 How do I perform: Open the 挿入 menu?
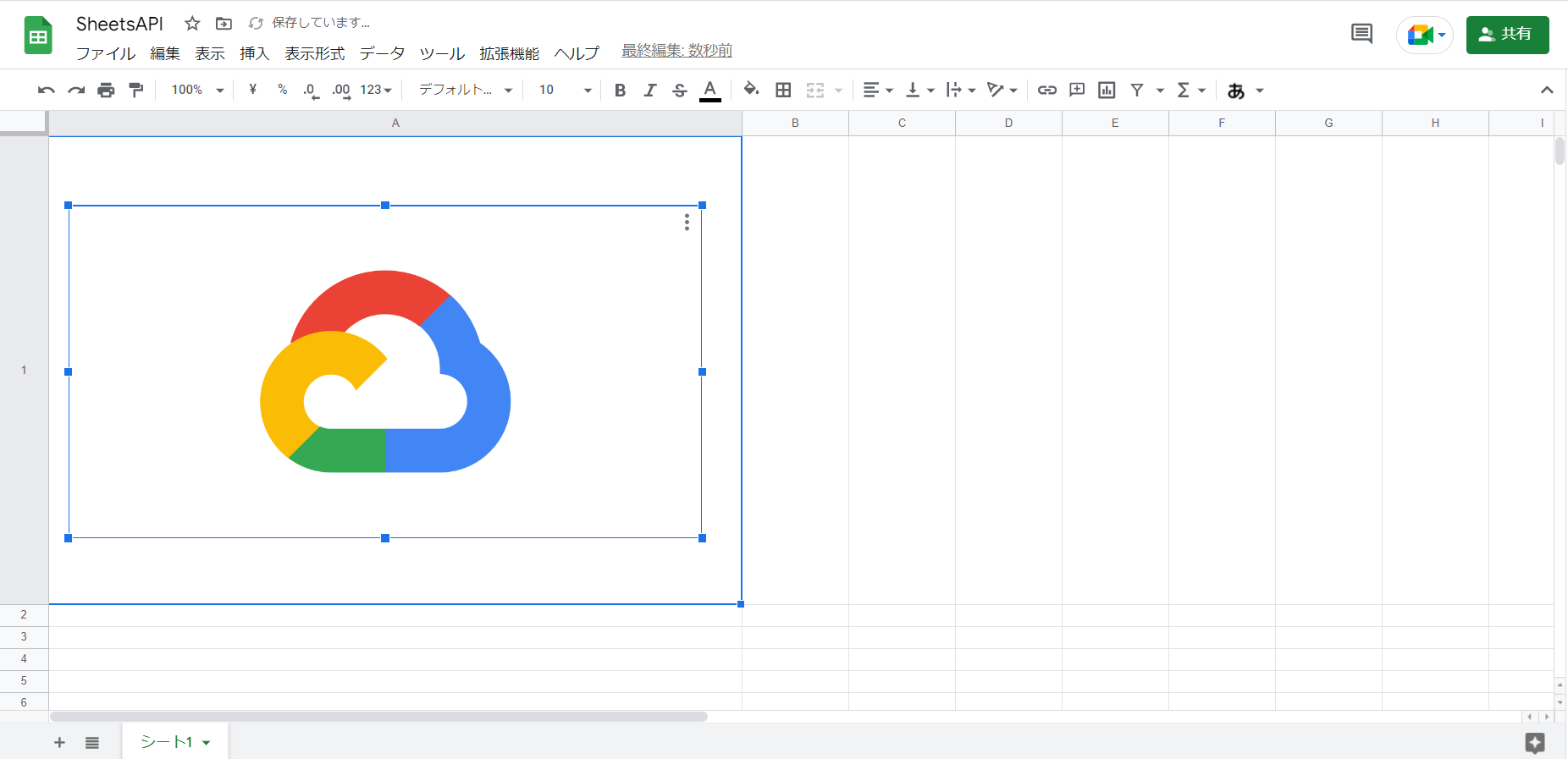pos(254,53)
